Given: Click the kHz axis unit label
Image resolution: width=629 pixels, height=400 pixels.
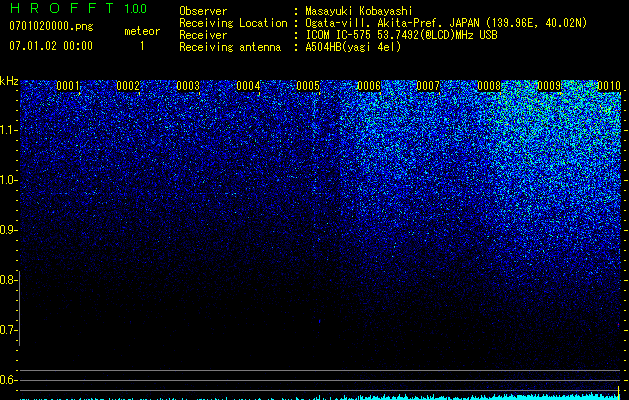Looking at the screenshot, I should [9, 81].
